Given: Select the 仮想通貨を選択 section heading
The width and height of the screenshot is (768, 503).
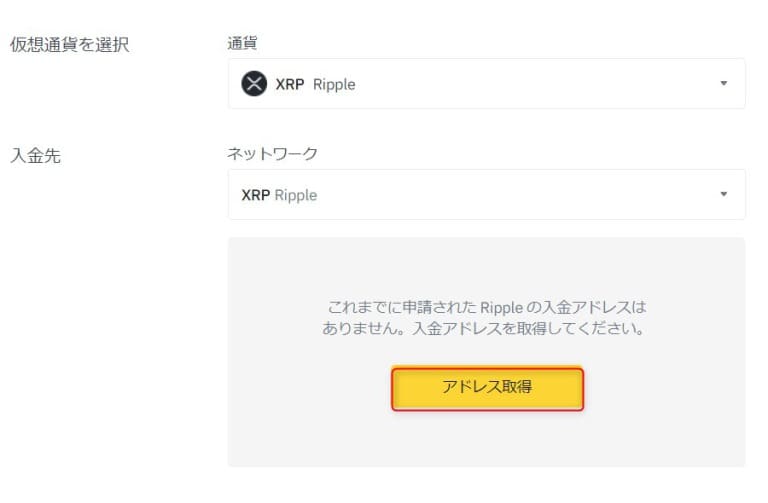Looking at the screenshot, I should pos(70,45).
